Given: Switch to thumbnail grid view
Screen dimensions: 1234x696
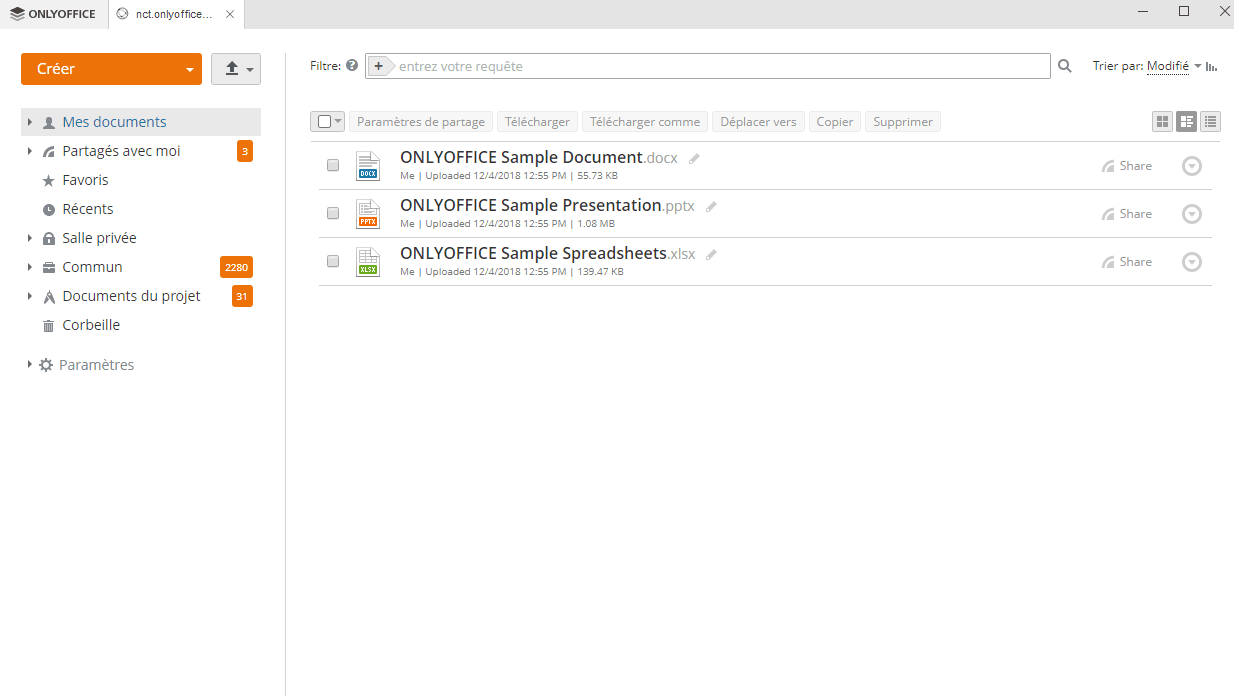Looking at the screenshot, I should point(1162,122).
